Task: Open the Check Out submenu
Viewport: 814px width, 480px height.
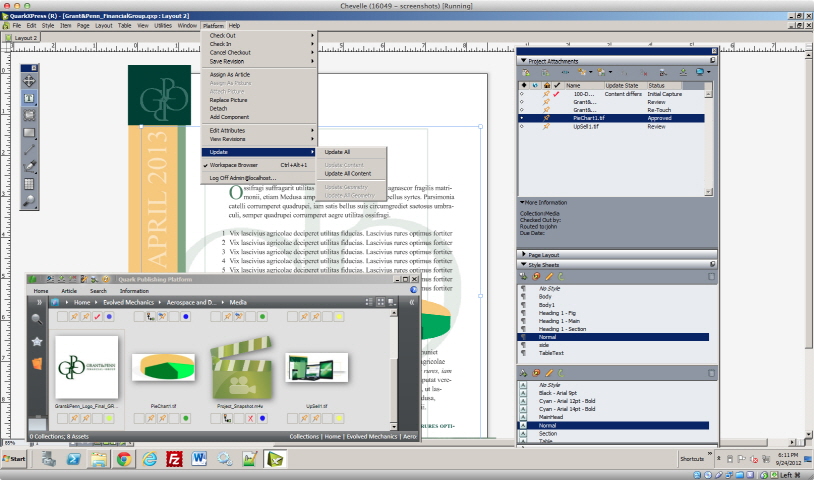Action: (x=259, y=36)
